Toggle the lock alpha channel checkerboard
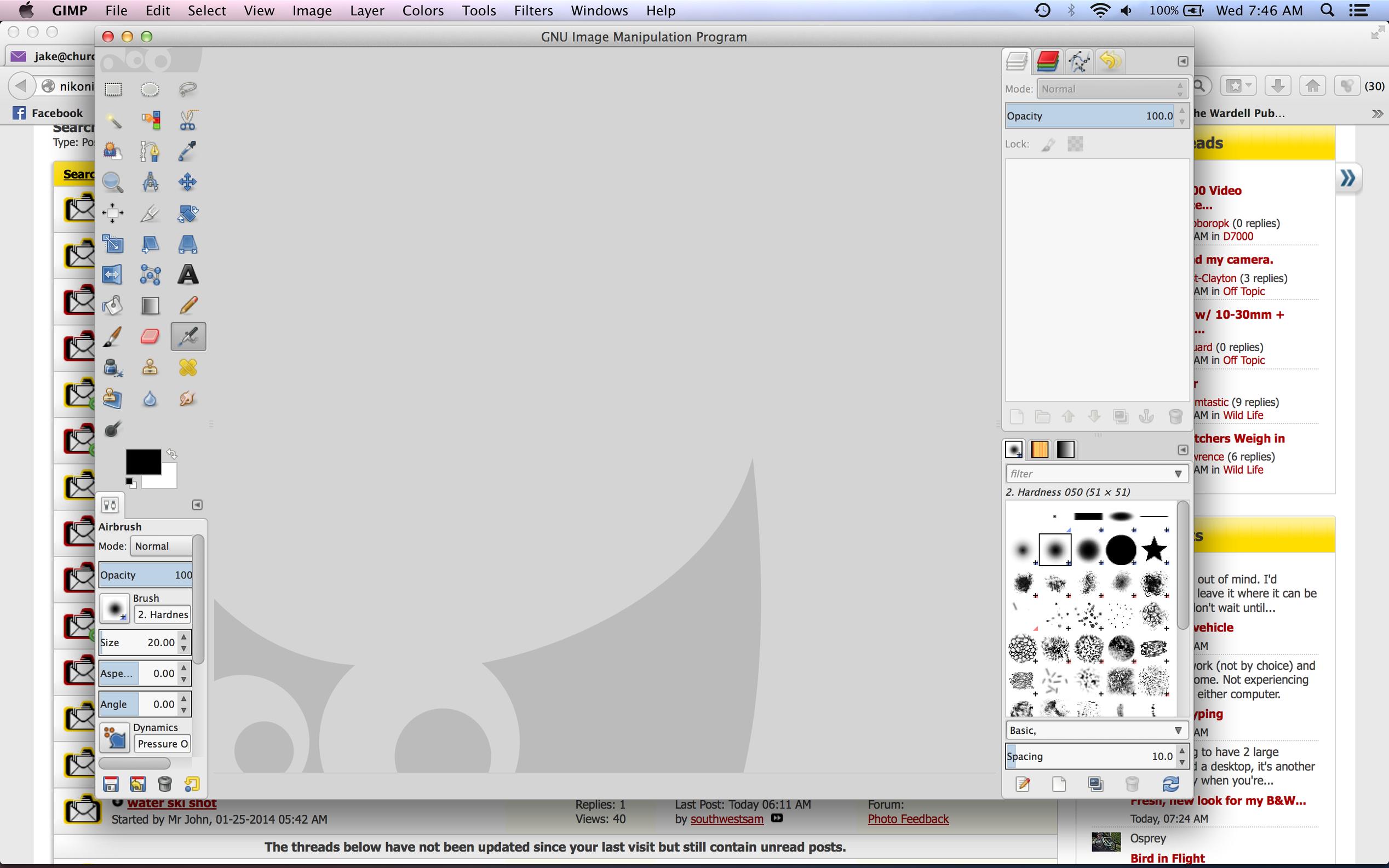 pyautogui.click(x=1075, y=144)
